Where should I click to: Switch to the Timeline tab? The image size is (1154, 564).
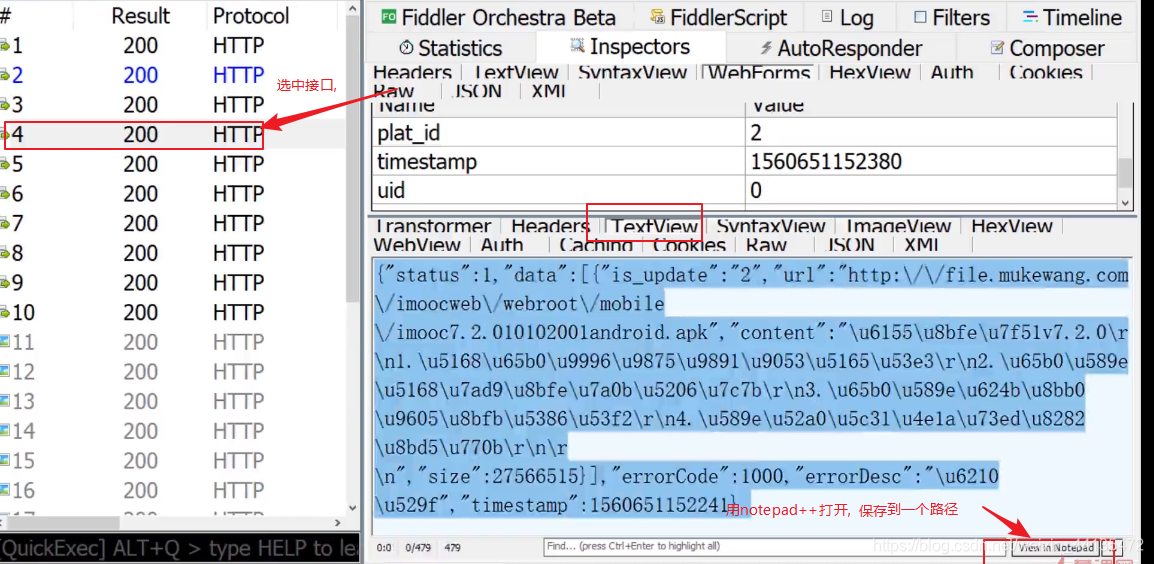[x=1073, y=18]
